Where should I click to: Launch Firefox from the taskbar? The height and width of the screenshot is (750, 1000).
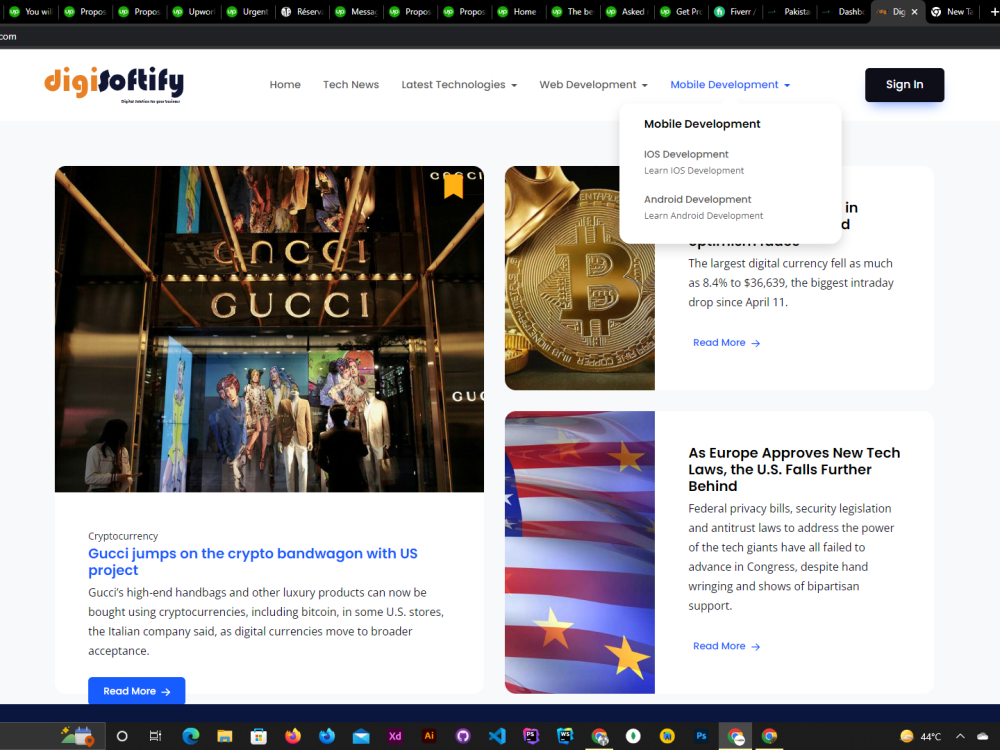293,736
